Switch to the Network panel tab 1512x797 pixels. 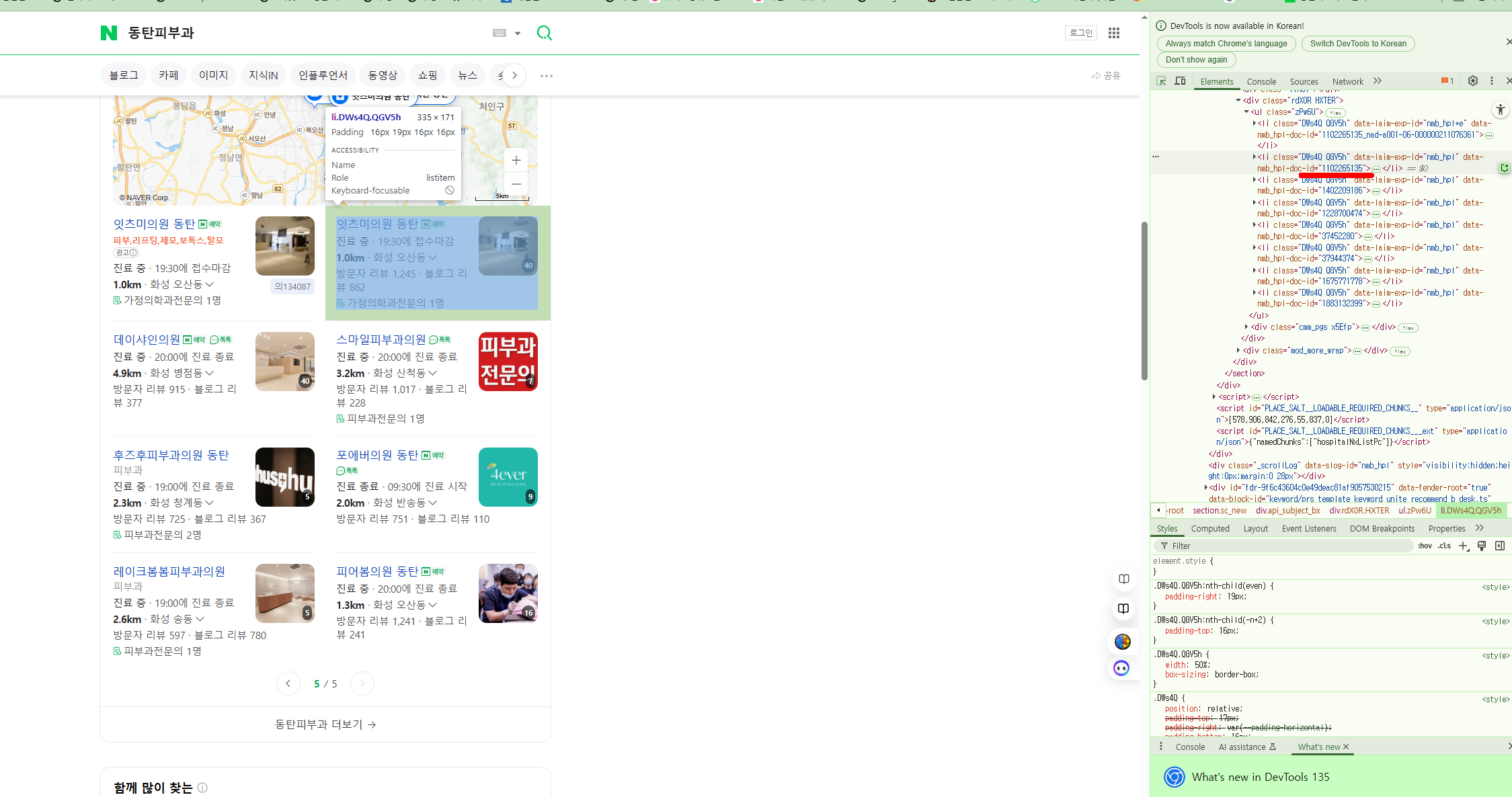tap(1347, 81)
